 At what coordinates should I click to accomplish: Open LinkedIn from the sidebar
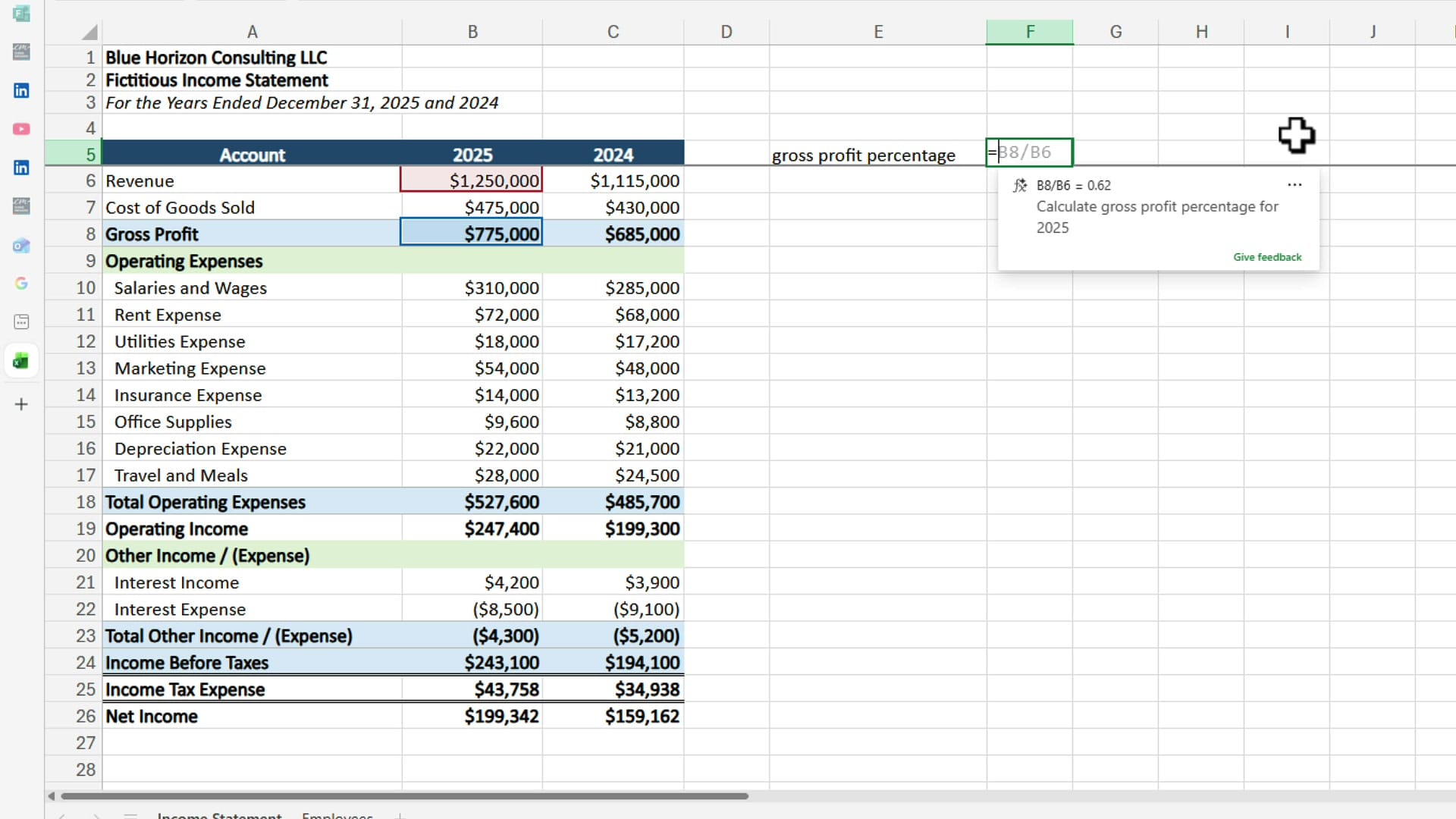click(20, 90)
